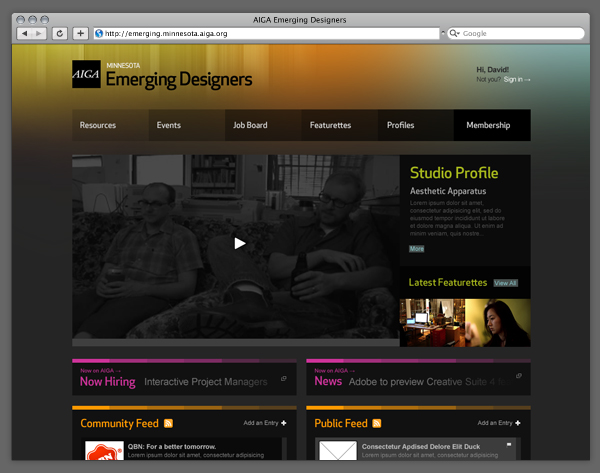Click the News heading
The image size is (600, 473).
pos(328,381)
